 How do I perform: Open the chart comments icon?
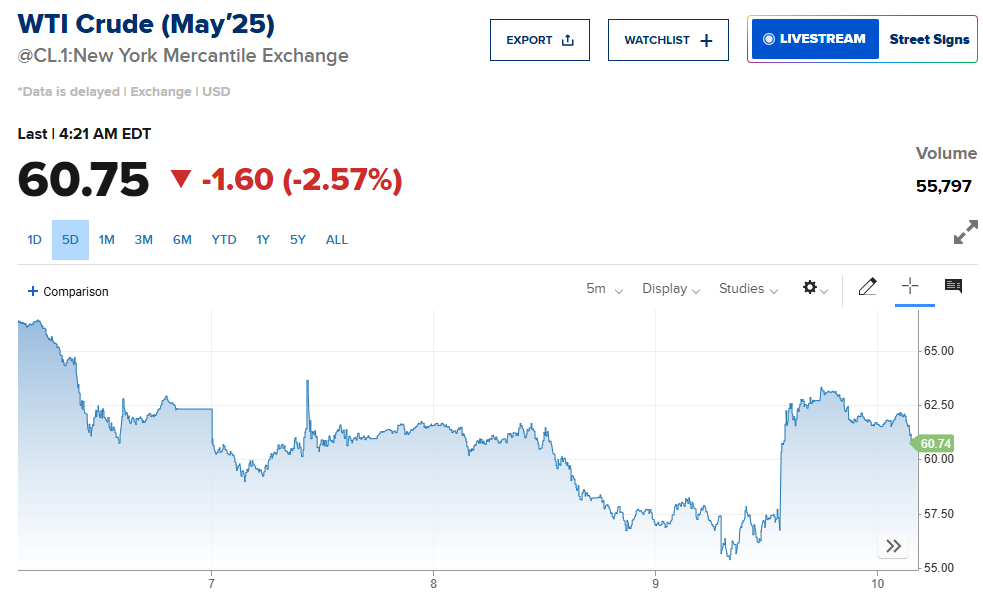(953, 287)
